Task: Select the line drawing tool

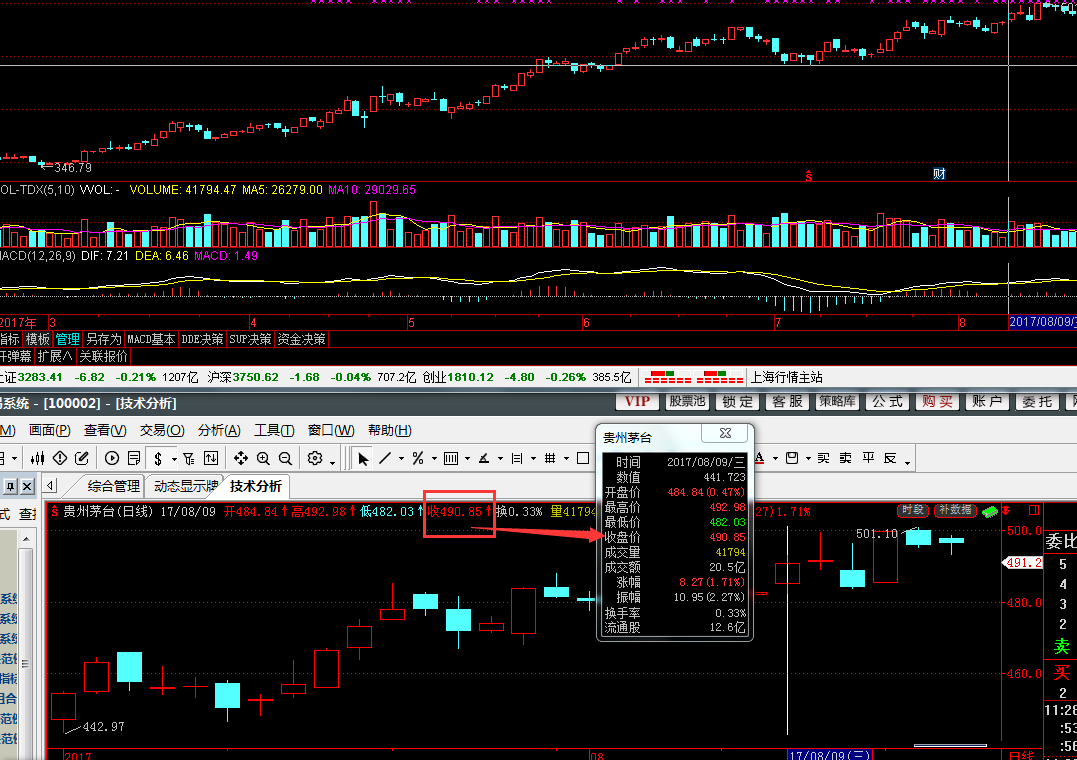Action: 385,458
